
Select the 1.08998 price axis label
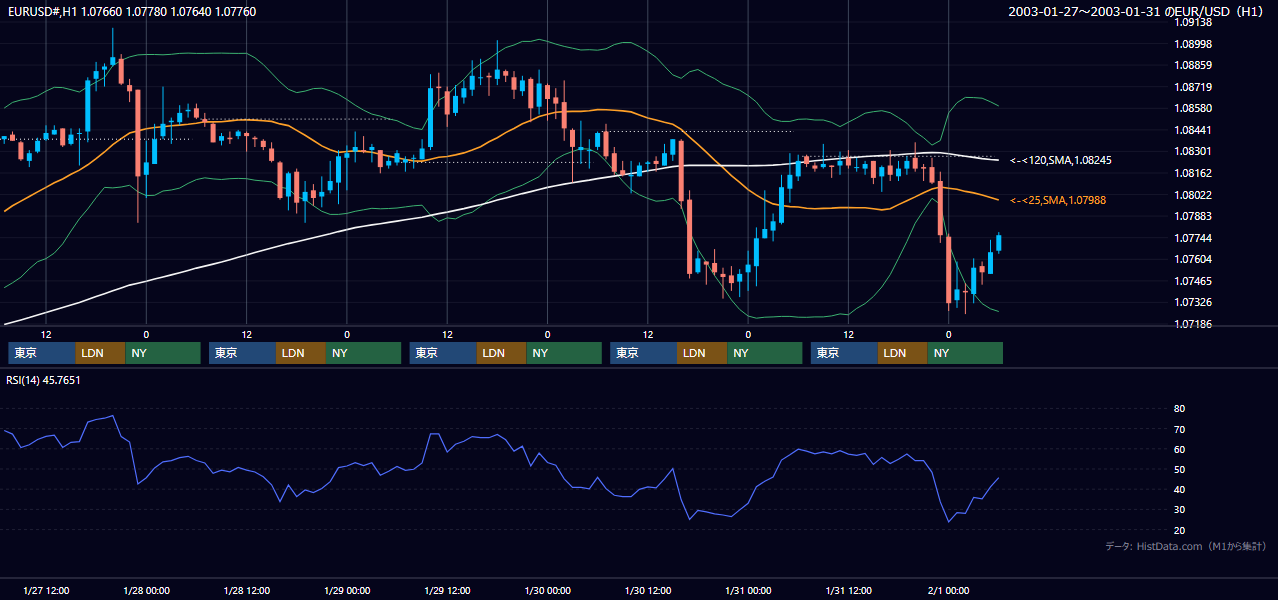click(x=1193, y=44)
